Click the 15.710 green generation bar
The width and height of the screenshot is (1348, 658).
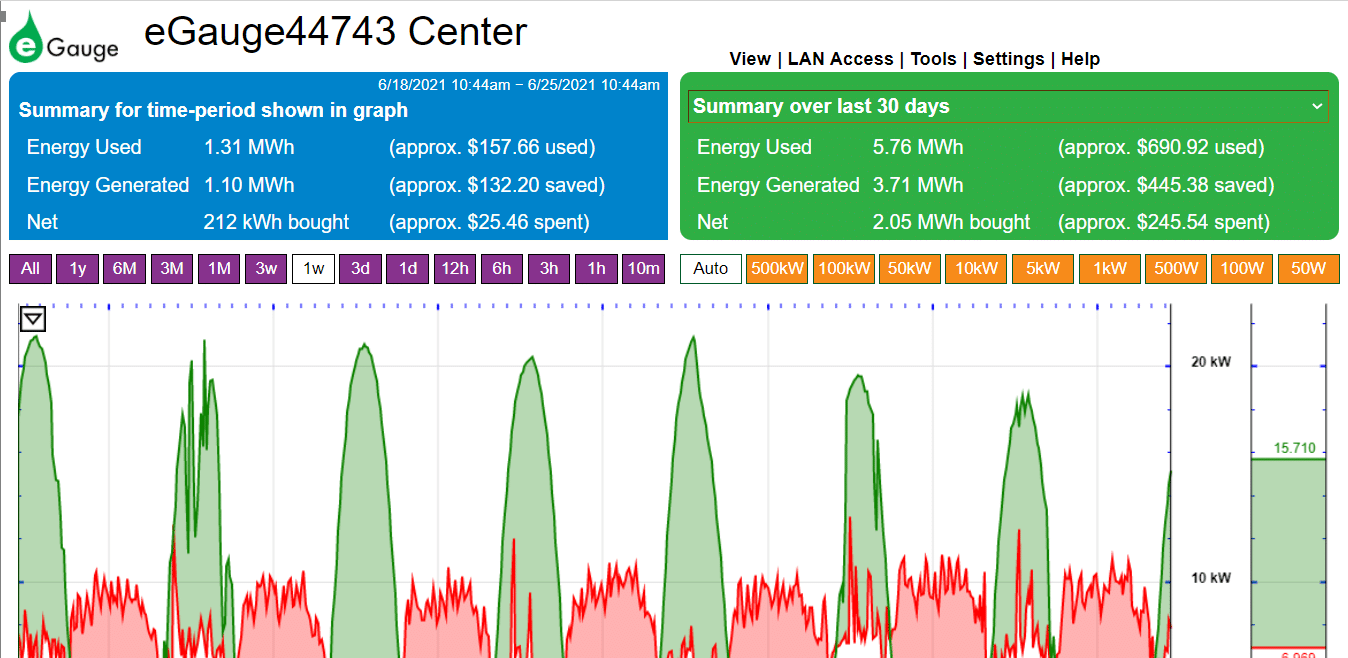[x=1288, y=550]
